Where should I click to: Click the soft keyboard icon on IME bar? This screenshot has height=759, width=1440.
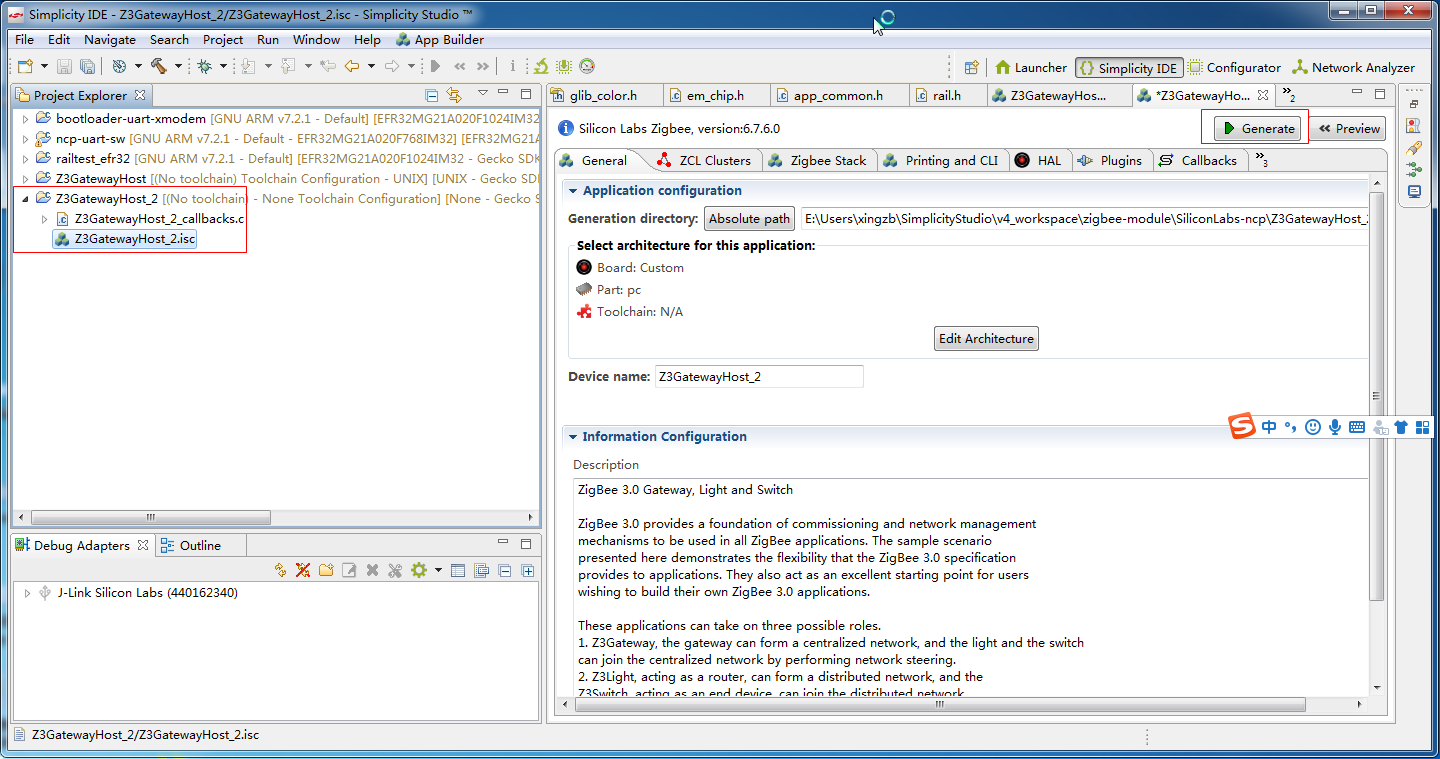1357,427
